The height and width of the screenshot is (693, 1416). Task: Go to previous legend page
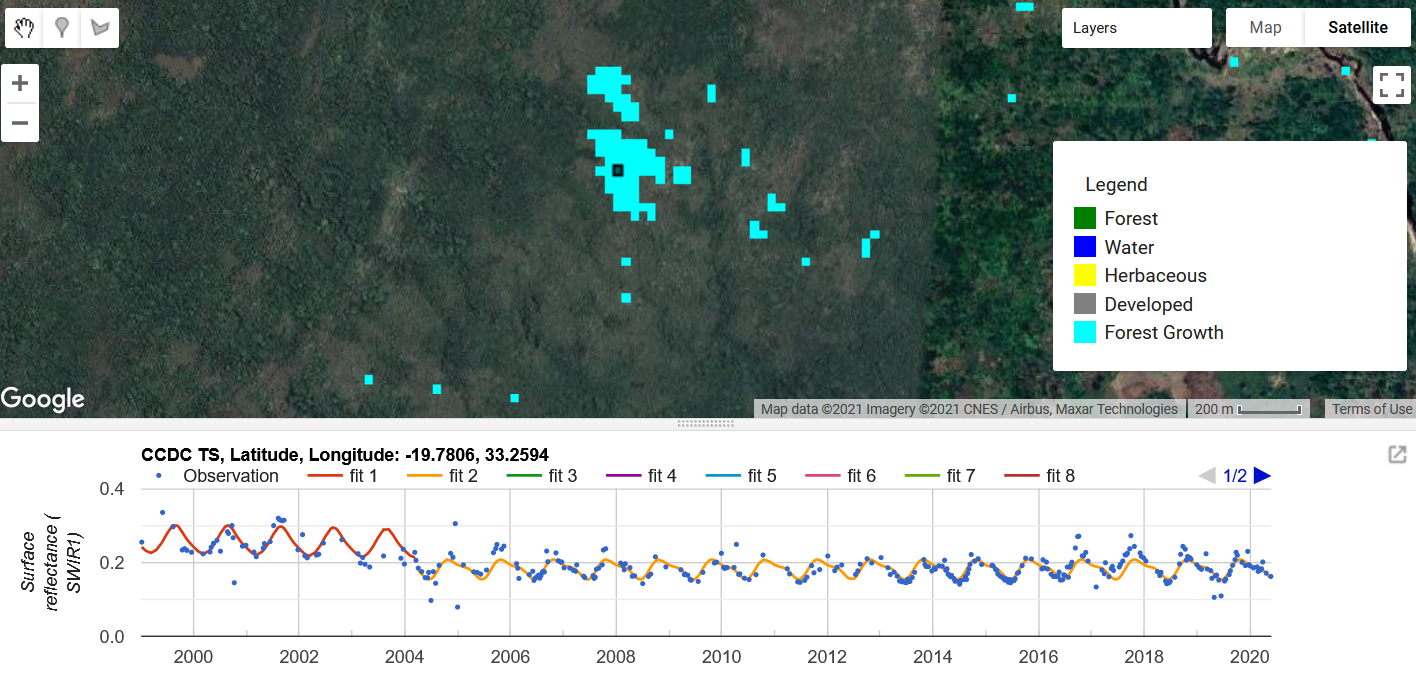[1207, 476]
